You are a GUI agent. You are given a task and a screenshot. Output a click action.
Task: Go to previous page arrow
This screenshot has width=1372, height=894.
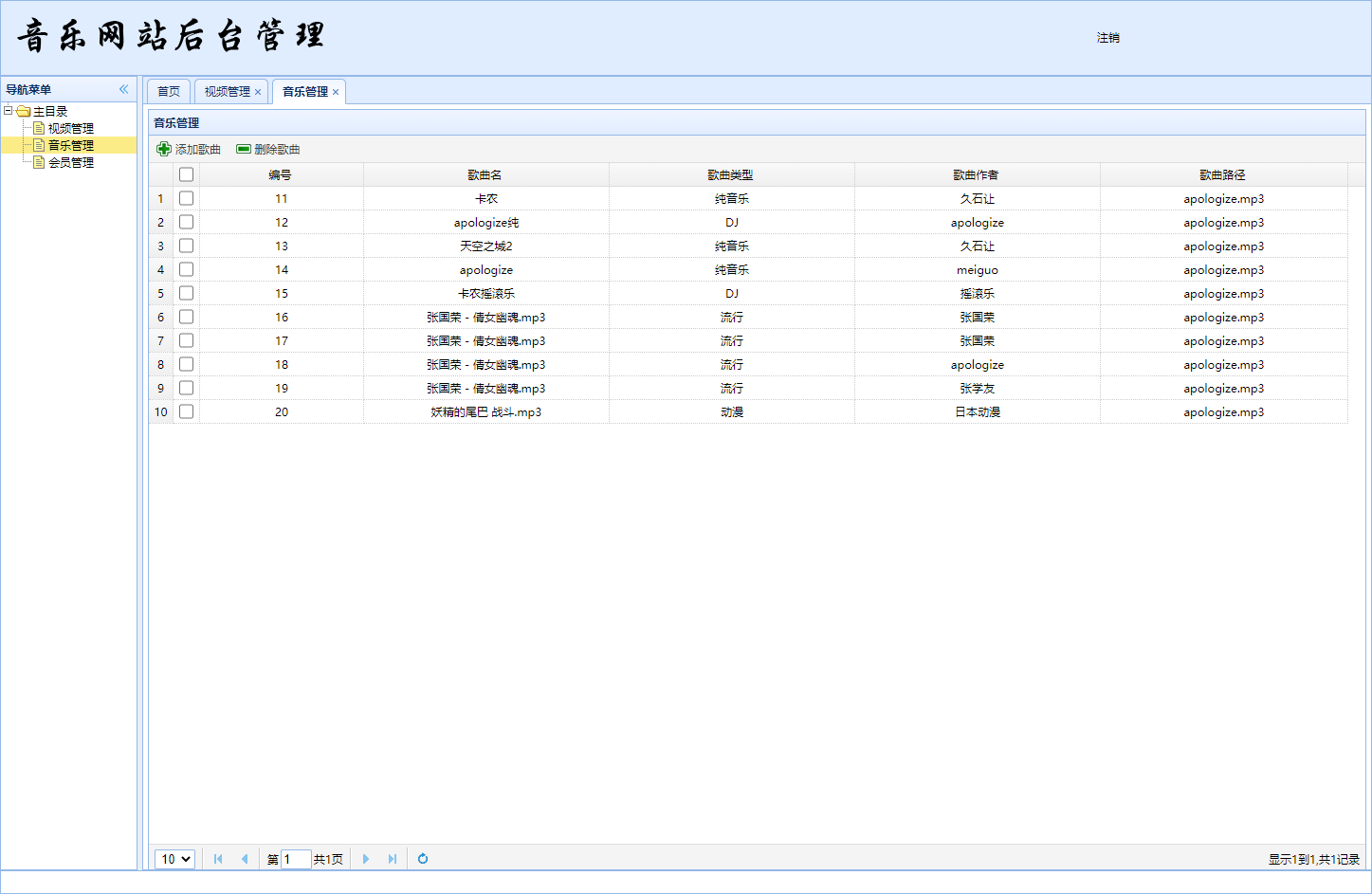[245, 859]
